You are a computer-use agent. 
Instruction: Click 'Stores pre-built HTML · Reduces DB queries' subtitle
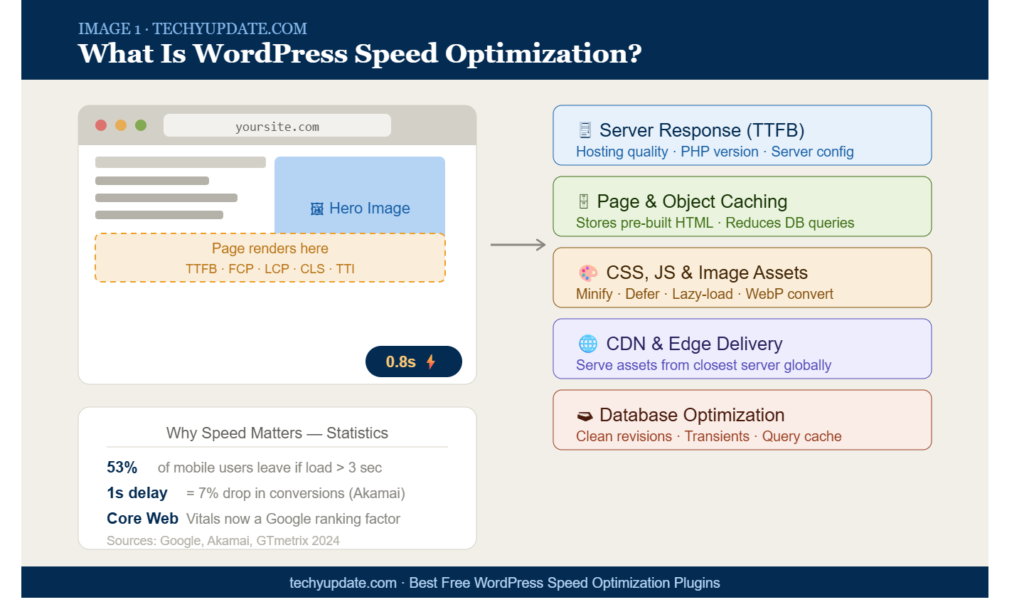click(x=714, y=223)
